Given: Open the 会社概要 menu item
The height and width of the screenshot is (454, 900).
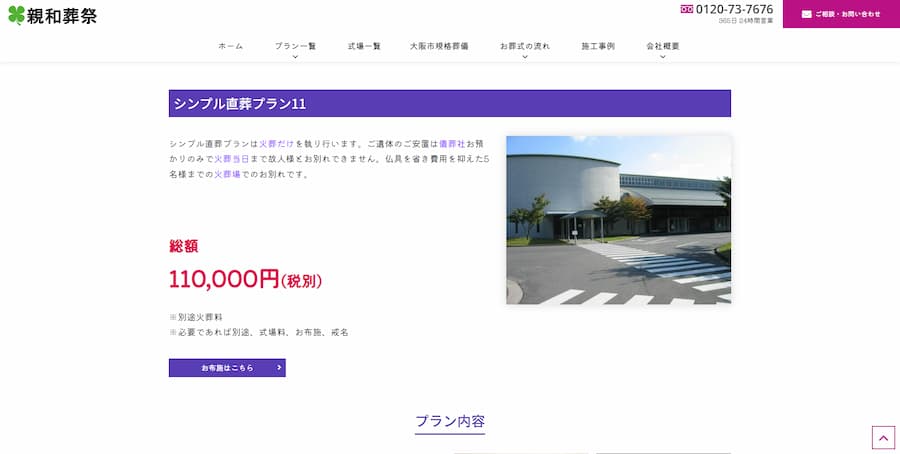Looking at the screenshot, I should [662, 46].
